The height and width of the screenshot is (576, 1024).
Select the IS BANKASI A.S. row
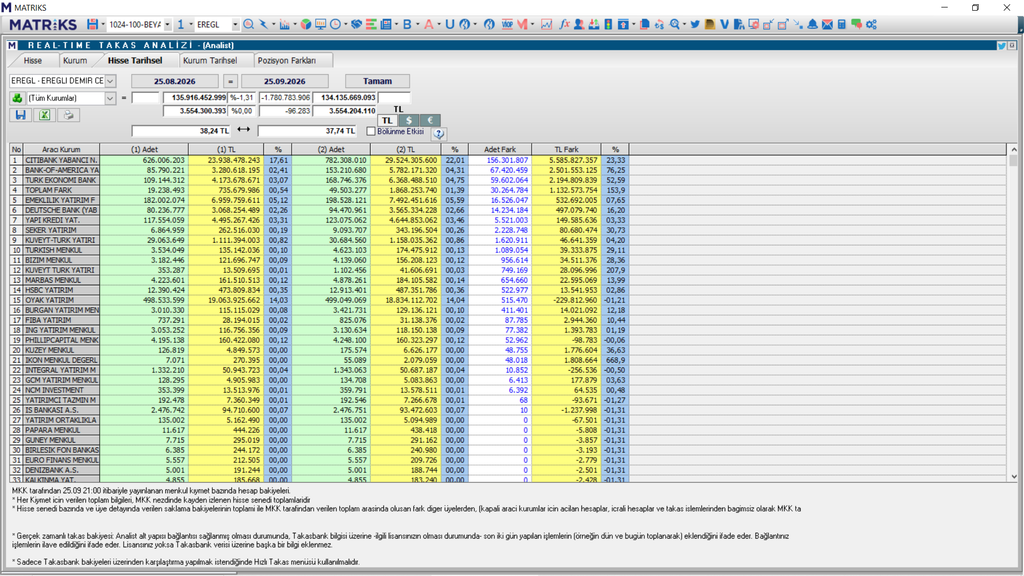click(x=319, y=410)
